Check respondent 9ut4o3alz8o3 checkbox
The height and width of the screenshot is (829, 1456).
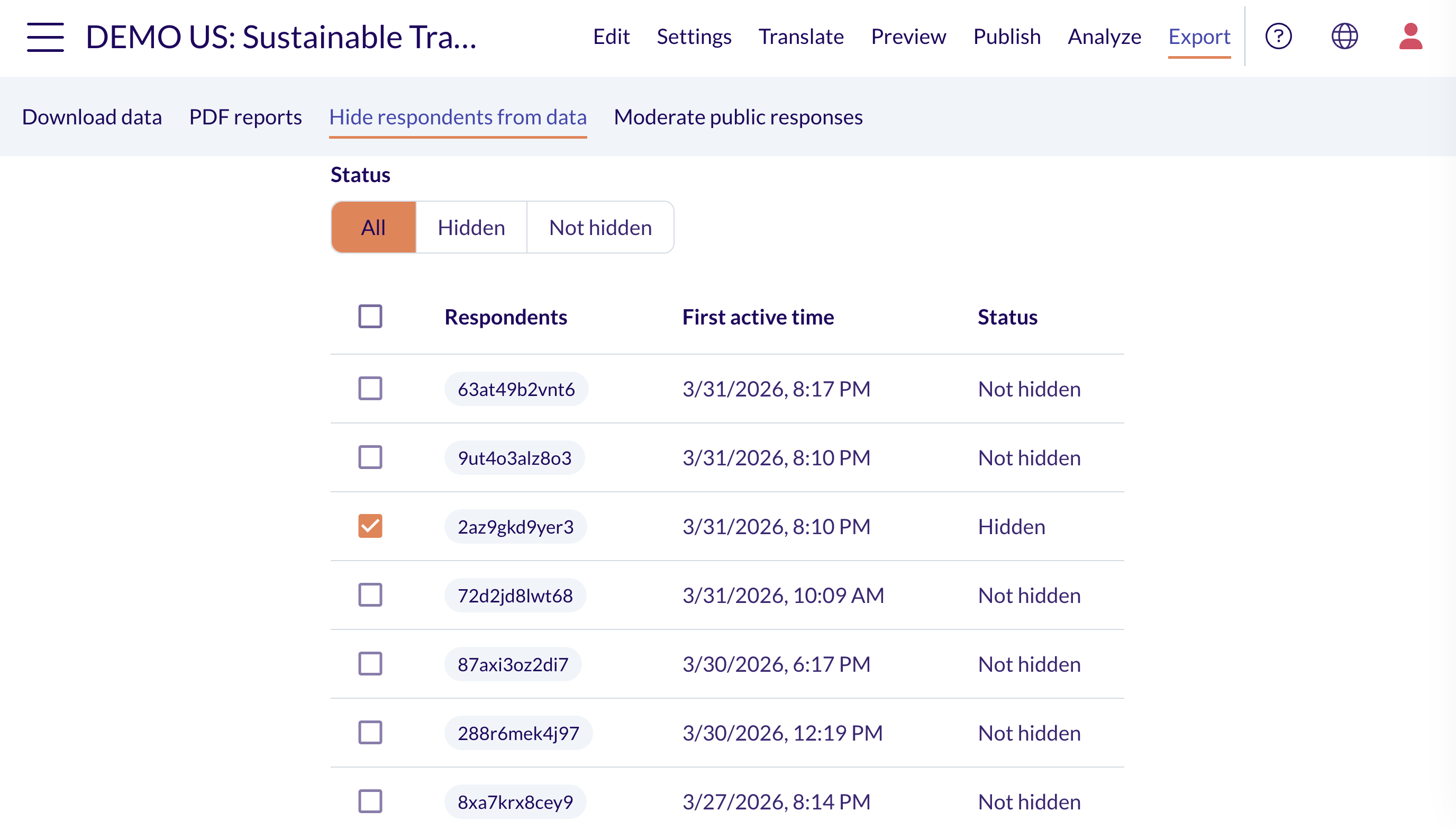point(370,458)
